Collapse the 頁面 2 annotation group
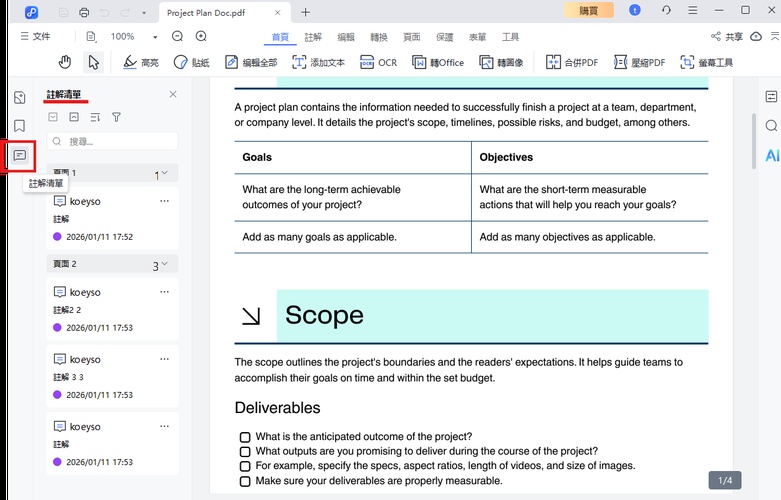This screenshot has width=781, height=500. click(165, 264)
